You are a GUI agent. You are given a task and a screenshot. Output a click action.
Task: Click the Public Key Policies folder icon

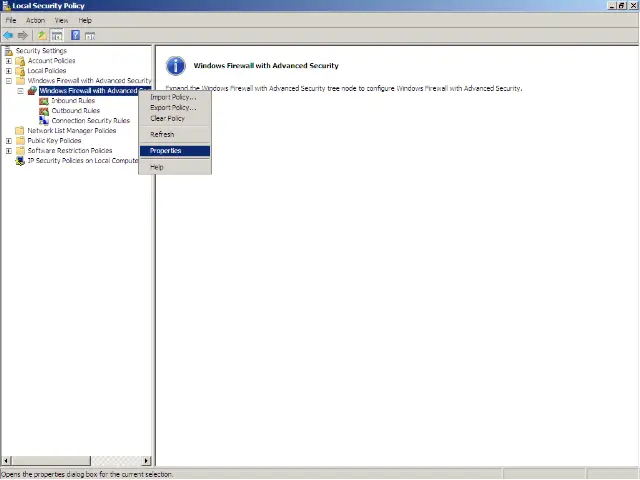(x=20, y=141)
